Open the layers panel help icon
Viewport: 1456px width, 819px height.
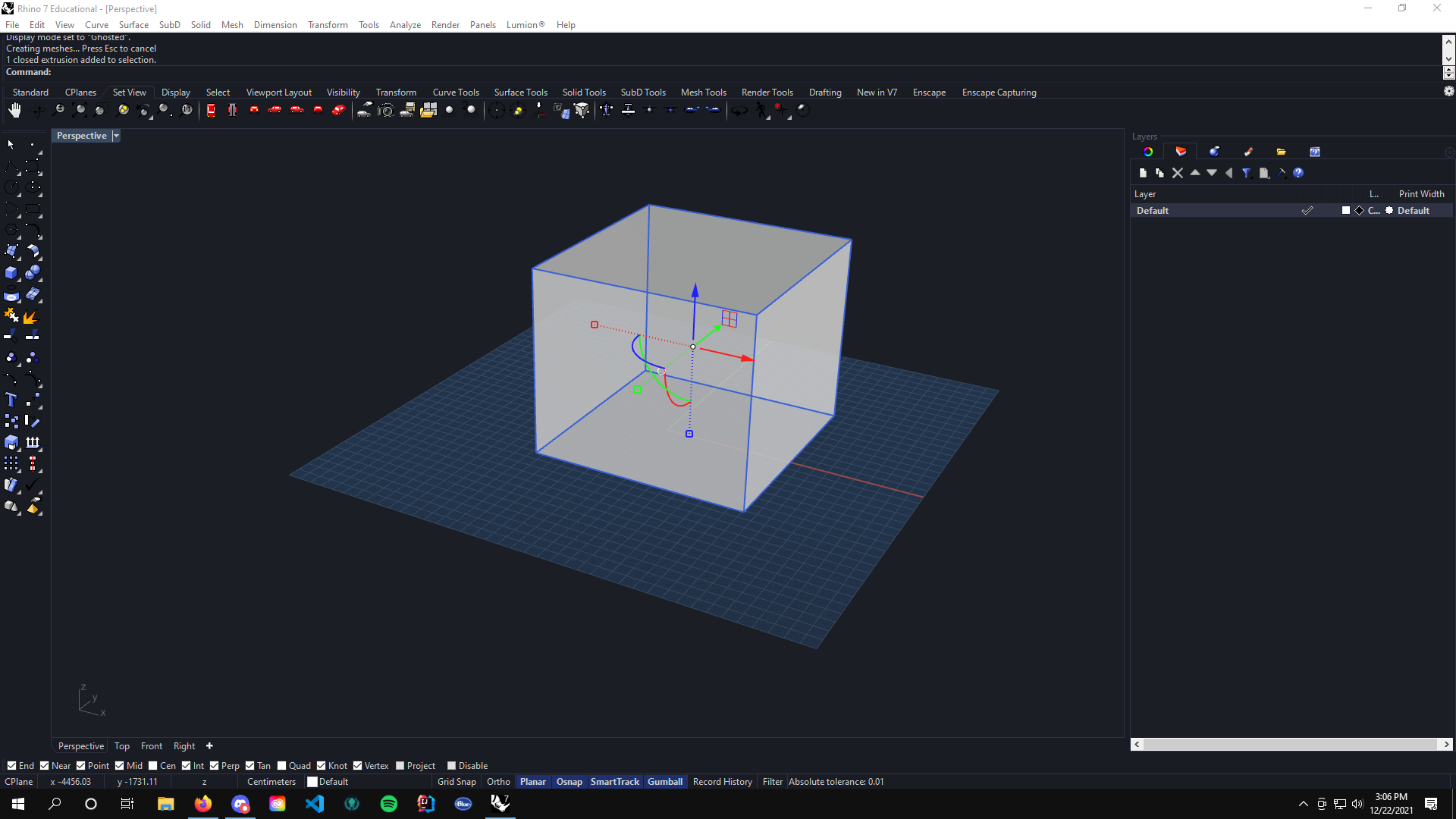(x=1298, y=173)
